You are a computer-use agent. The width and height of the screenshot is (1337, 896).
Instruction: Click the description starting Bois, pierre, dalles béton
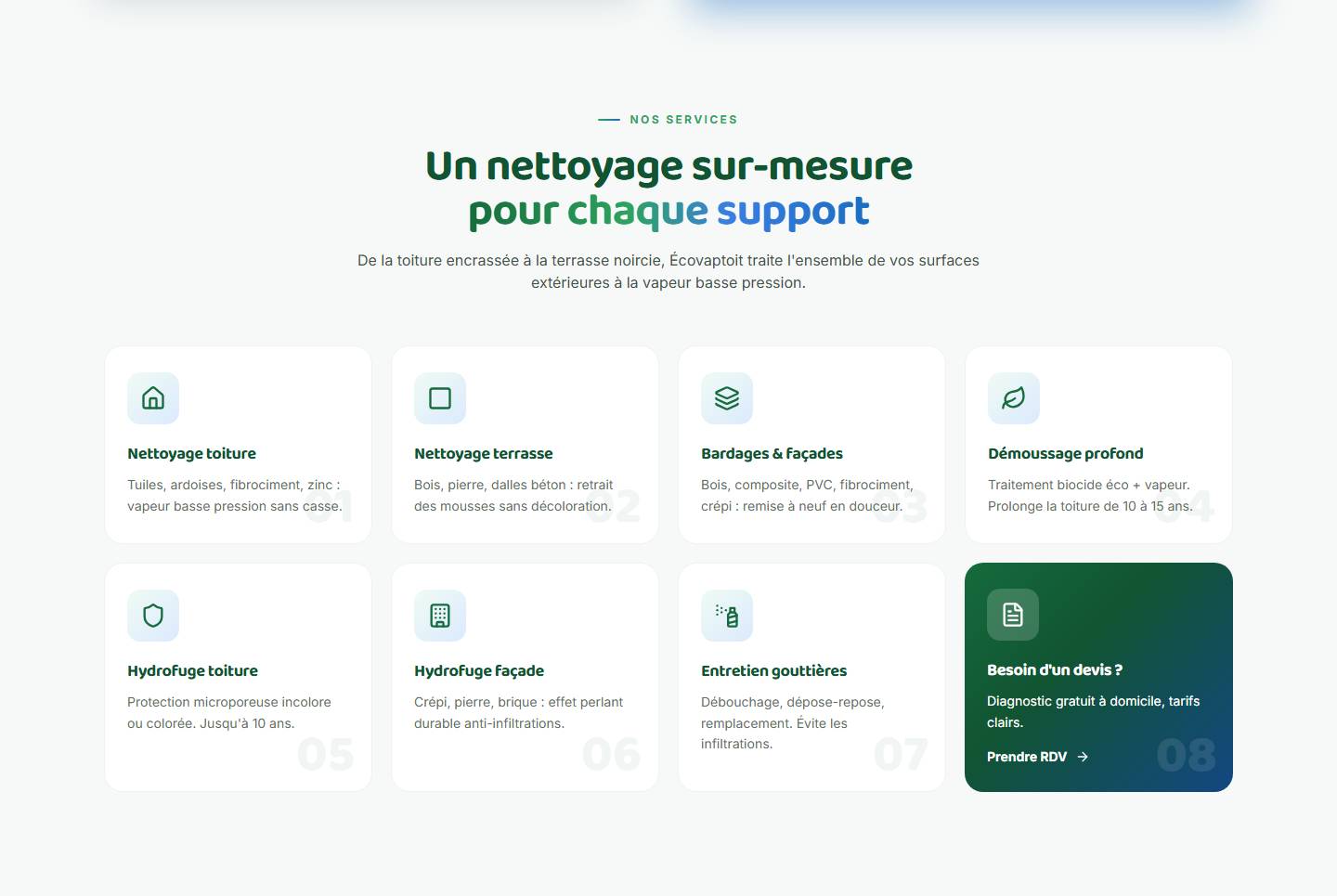513,495
